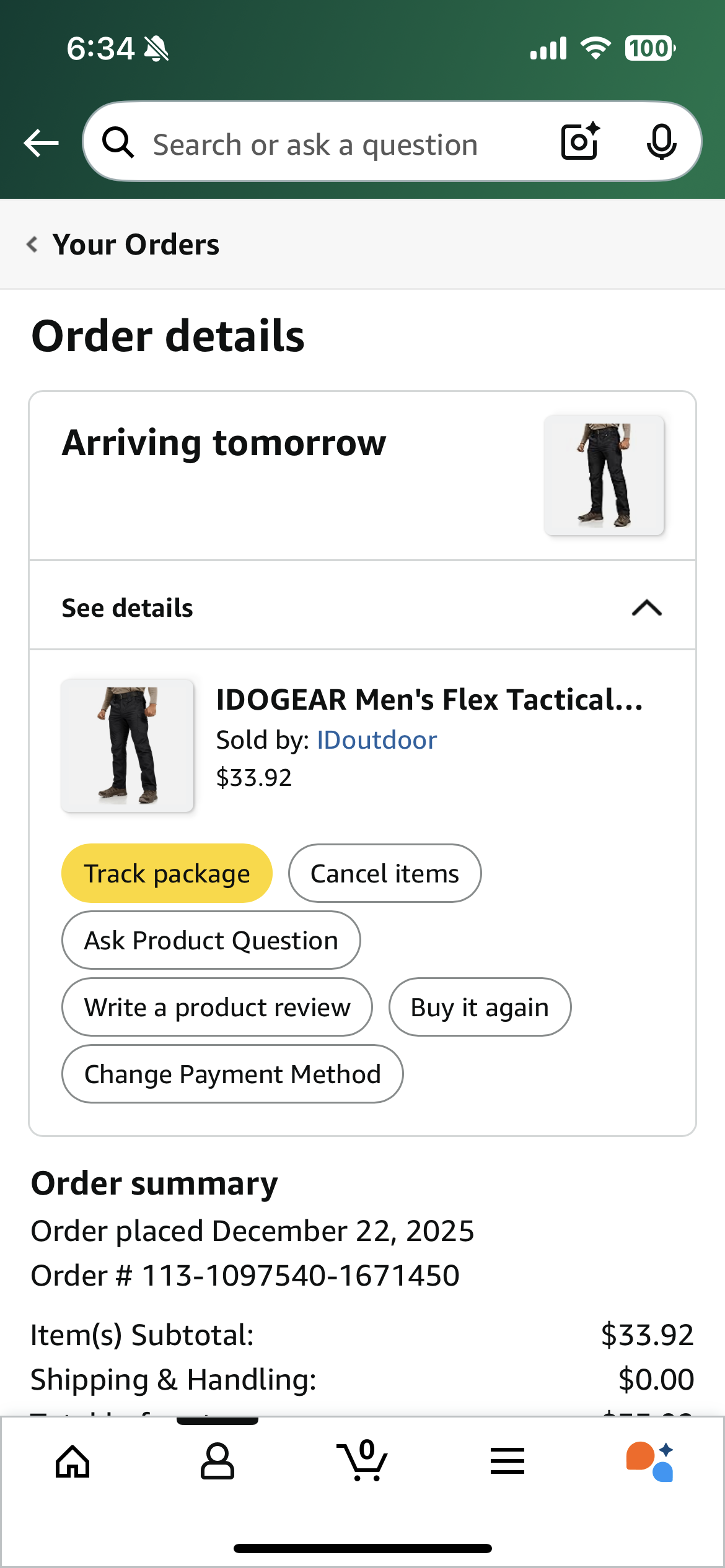
Task: Tap the IDOGEAR Men's Flex Tactical title
Action: (429, 700)
